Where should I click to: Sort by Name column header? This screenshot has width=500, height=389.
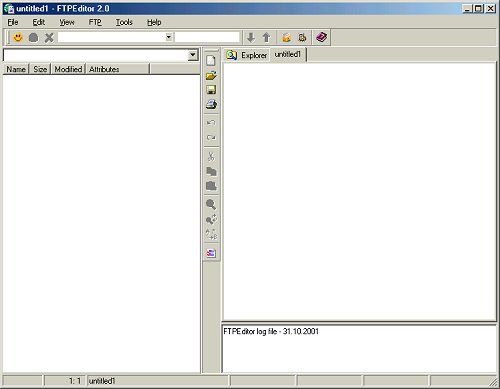(16, 69)
